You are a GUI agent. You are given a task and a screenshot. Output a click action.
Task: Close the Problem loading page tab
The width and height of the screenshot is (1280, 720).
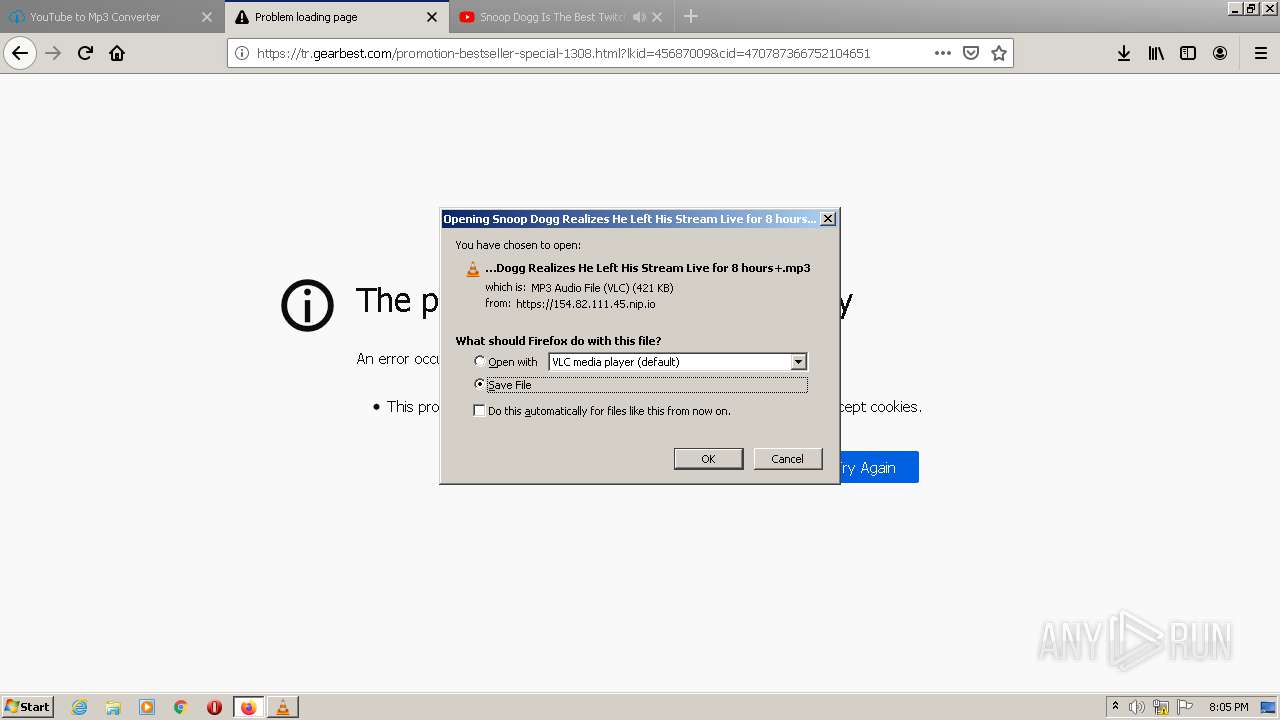click(x=432, y=17)
